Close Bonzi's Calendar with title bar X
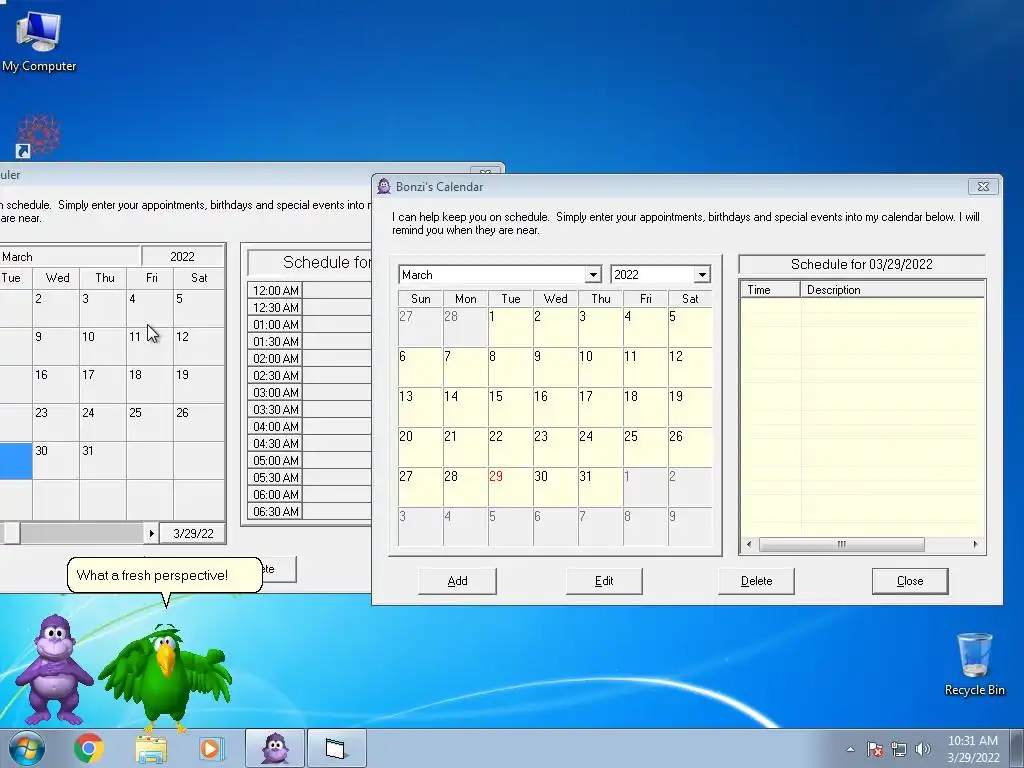 click(984, 186)
